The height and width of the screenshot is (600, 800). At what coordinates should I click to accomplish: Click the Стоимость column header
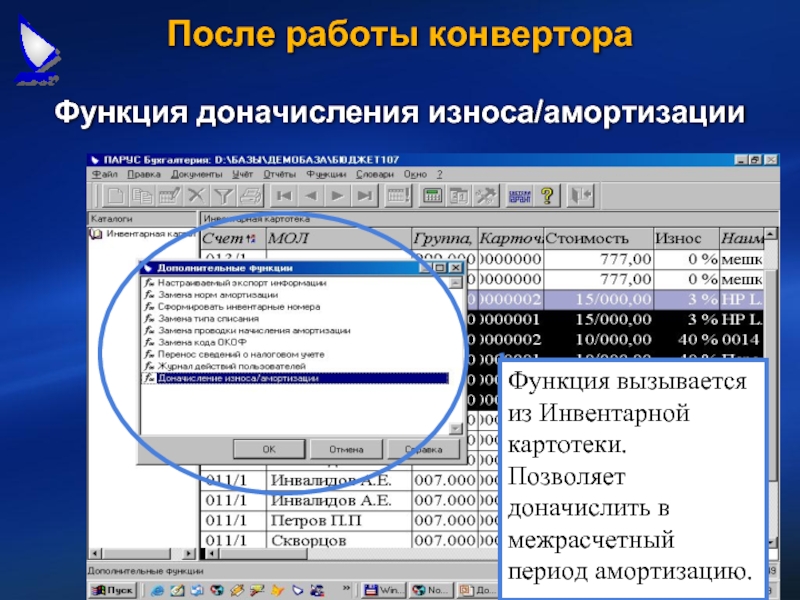[599, 238]
